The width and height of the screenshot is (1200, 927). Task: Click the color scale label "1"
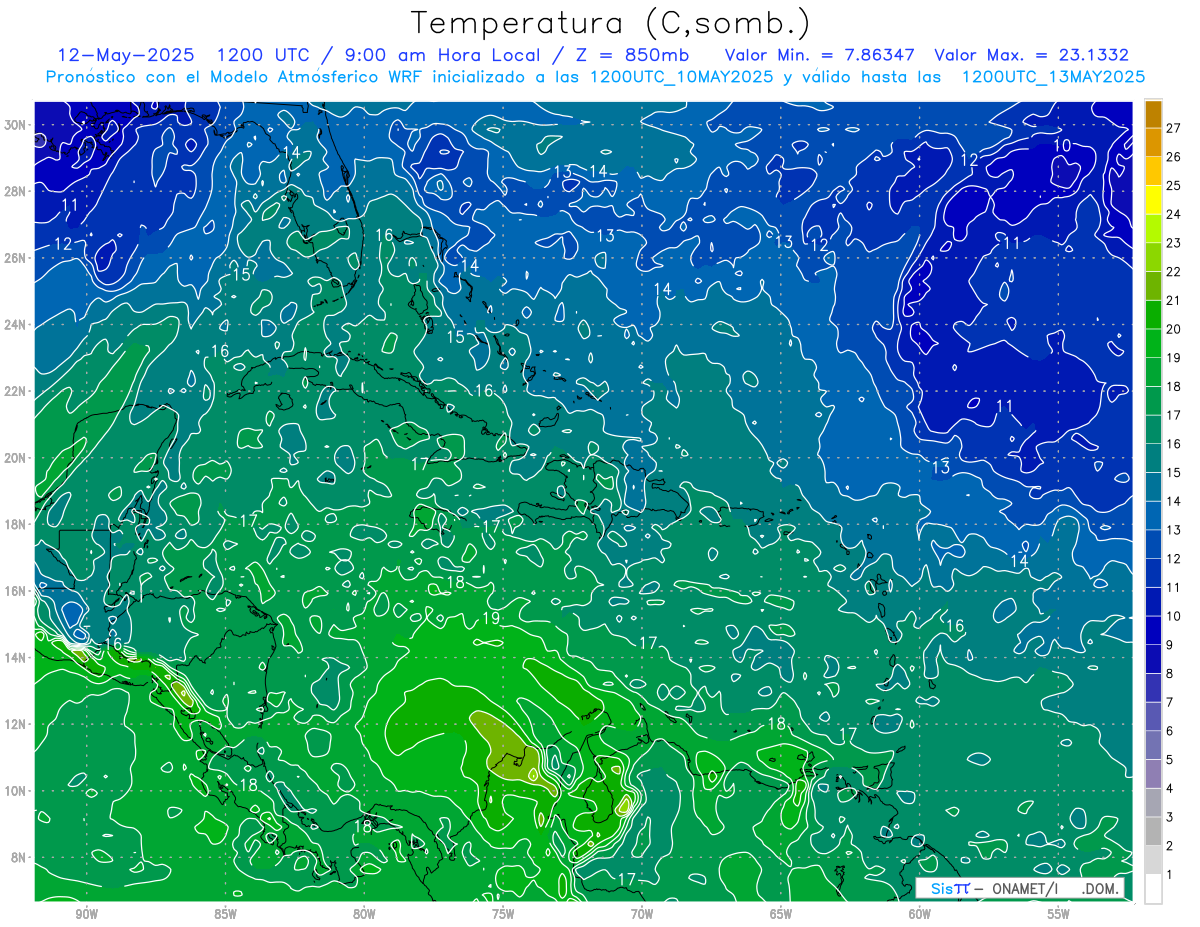pos(1170,875)
